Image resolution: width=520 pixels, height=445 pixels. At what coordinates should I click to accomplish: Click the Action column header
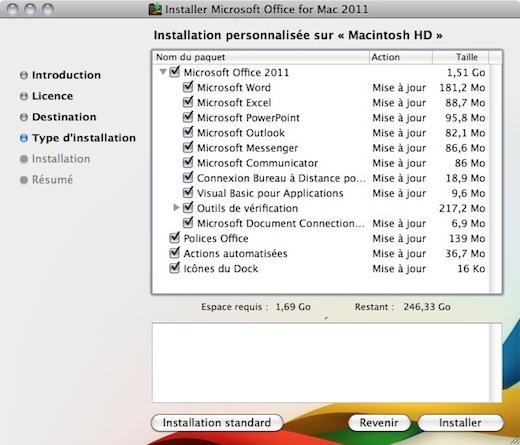pos(401,57)
